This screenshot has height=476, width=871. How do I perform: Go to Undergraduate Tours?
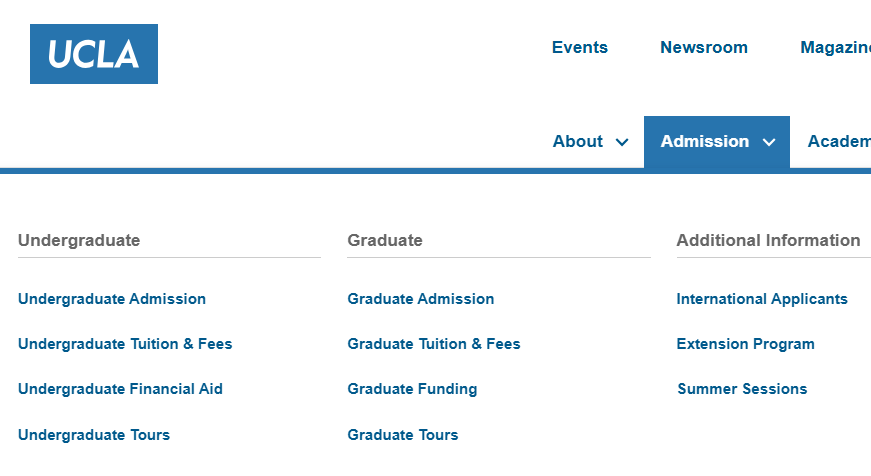coord(94,435)
